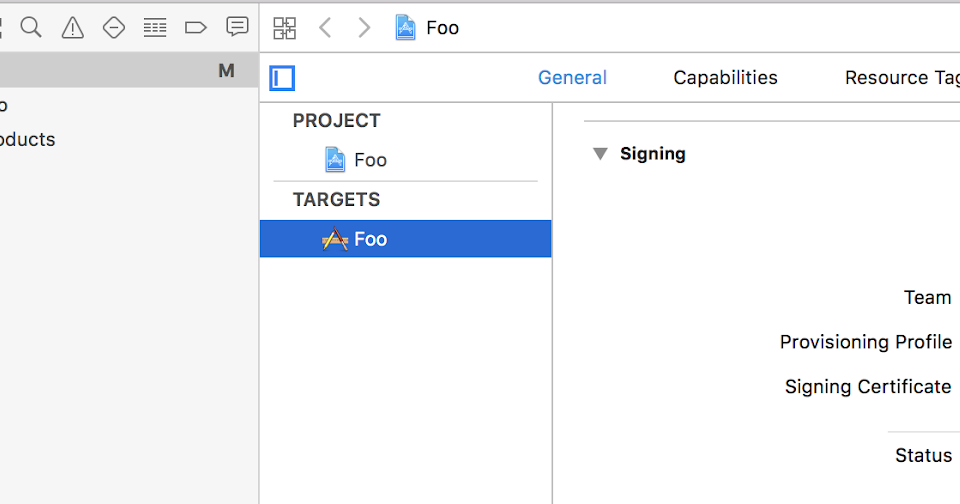Click the Signing section header label
The image size is (960, 504).
653,154
